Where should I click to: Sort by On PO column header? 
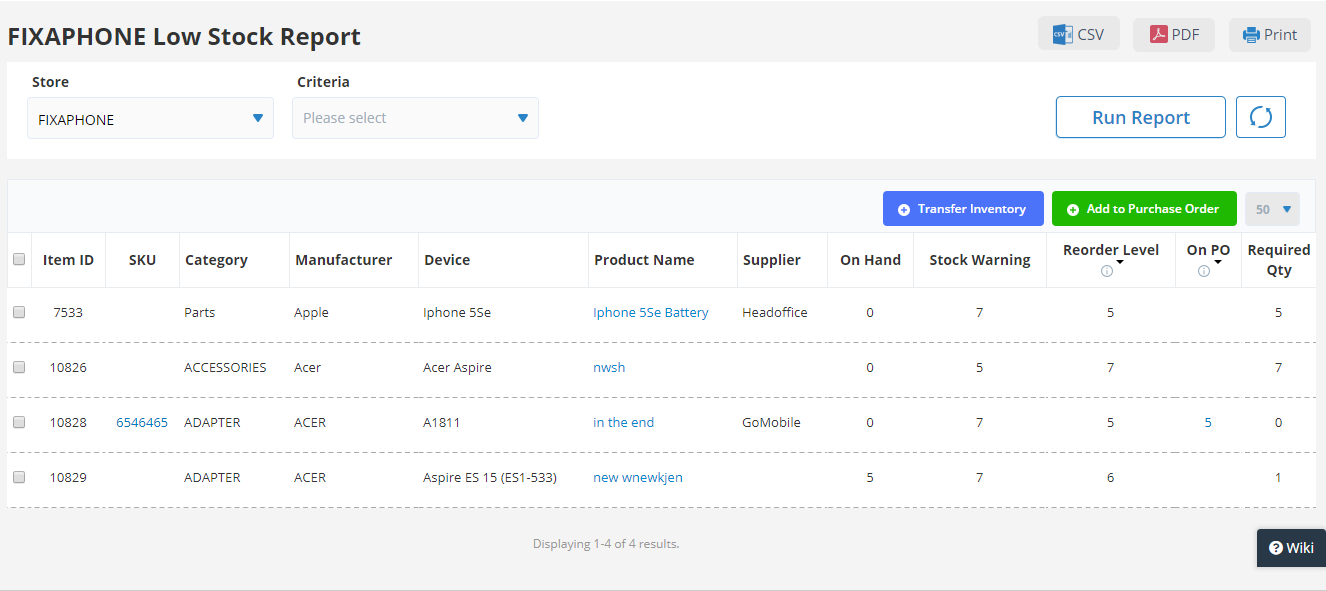click(x=1208, y=250)
